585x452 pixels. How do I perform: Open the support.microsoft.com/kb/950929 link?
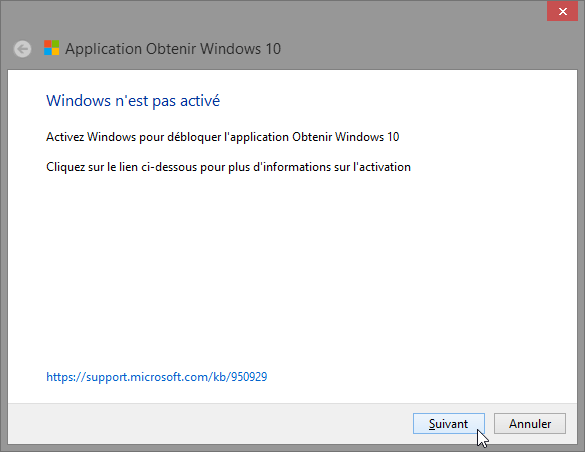click(x=157, y=377)
